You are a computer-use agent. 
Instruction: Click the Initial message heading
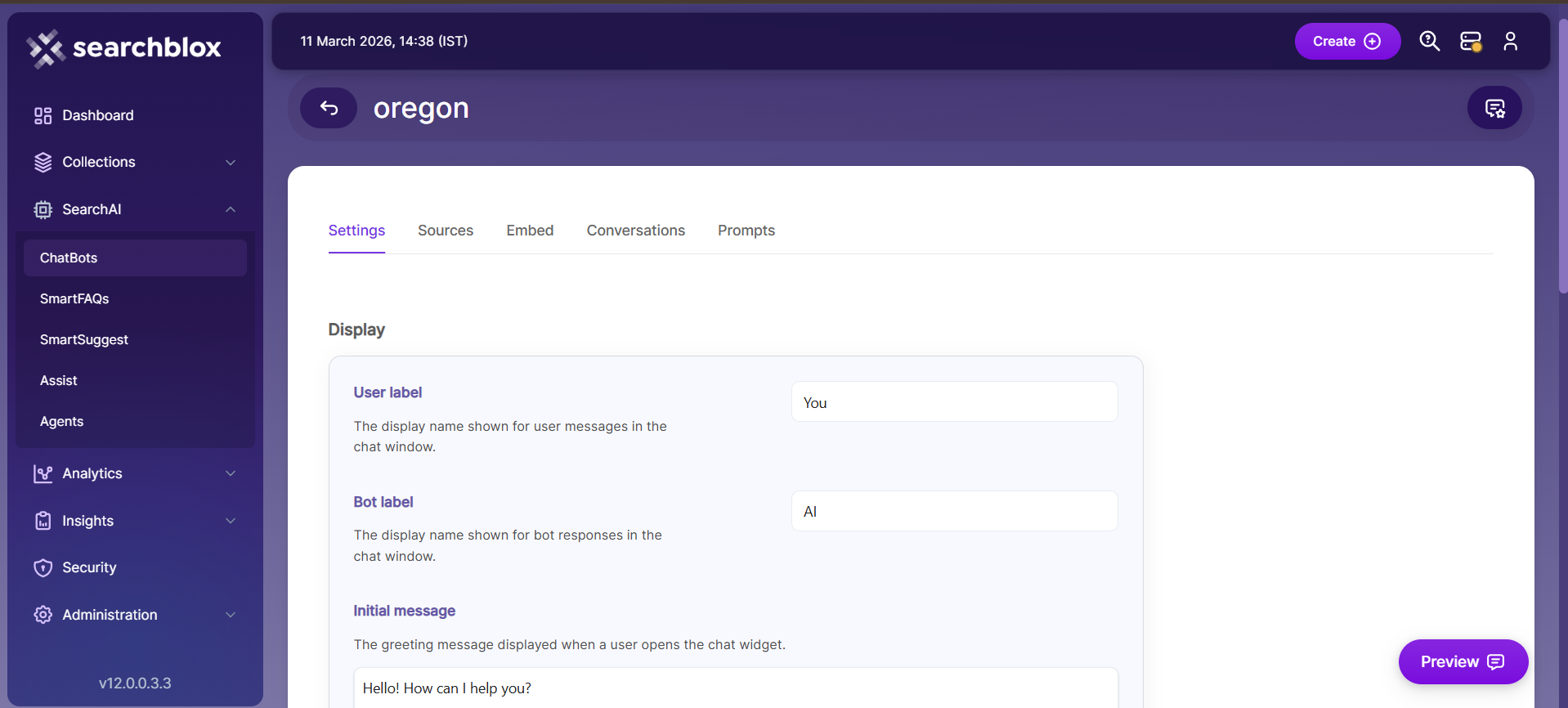pyautogui.click(x=405, y=611)
